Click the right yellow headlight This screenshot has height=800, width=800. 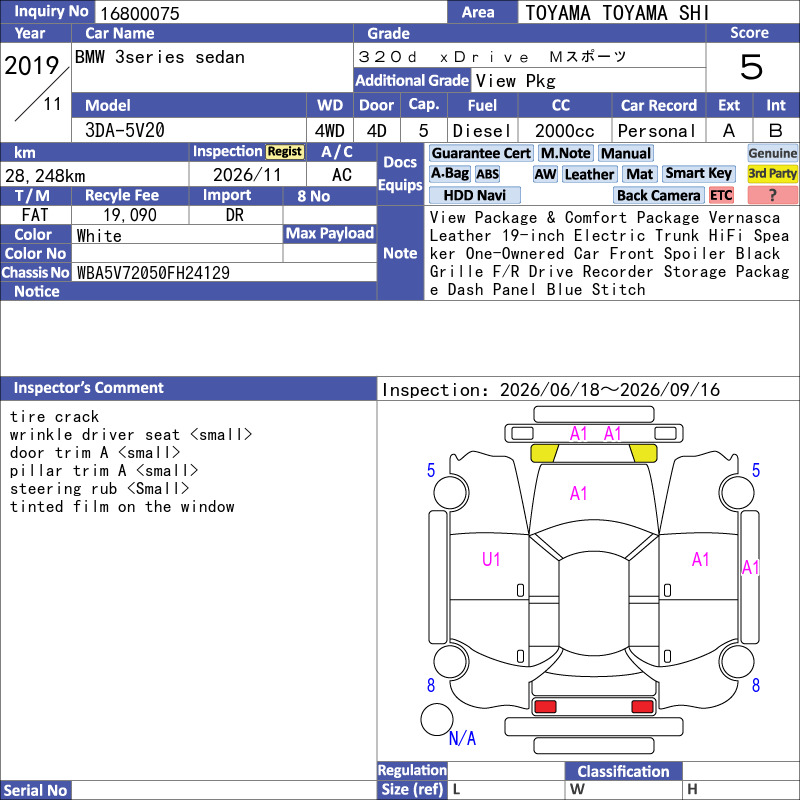click(643, 453)
